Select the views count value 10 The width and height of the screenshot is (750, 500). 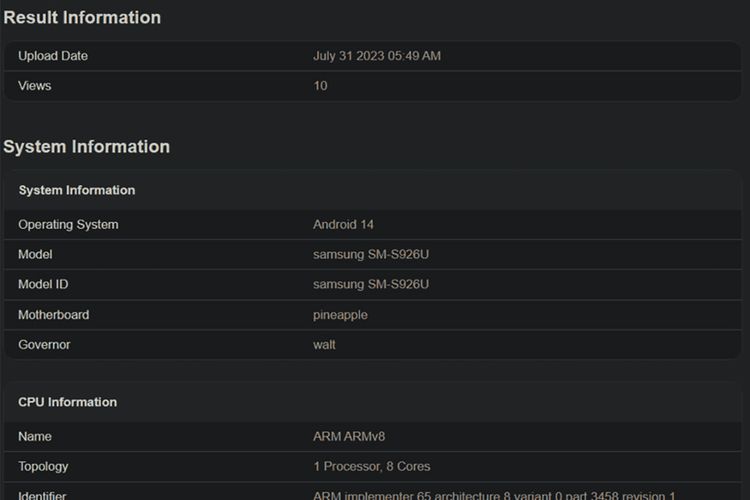[x=320, y=86]
